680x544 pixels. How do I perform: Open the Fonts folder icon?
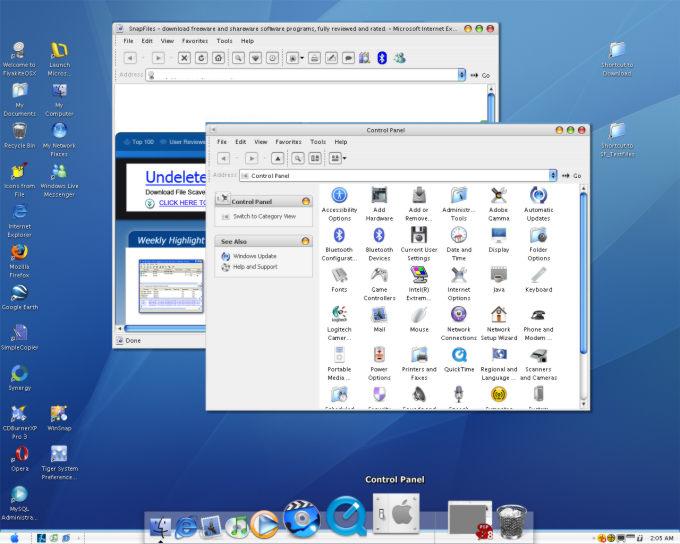click(x=339, y=280)
